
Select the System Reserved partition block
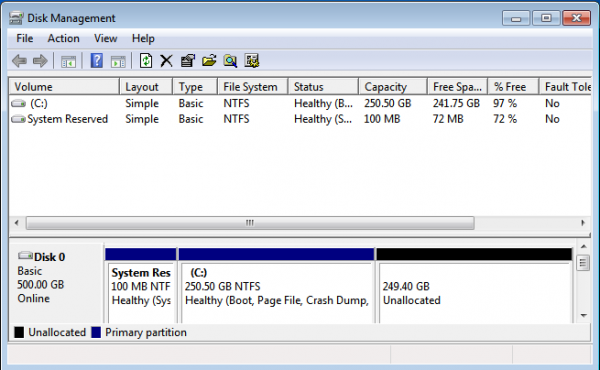[x=141, y=285]
